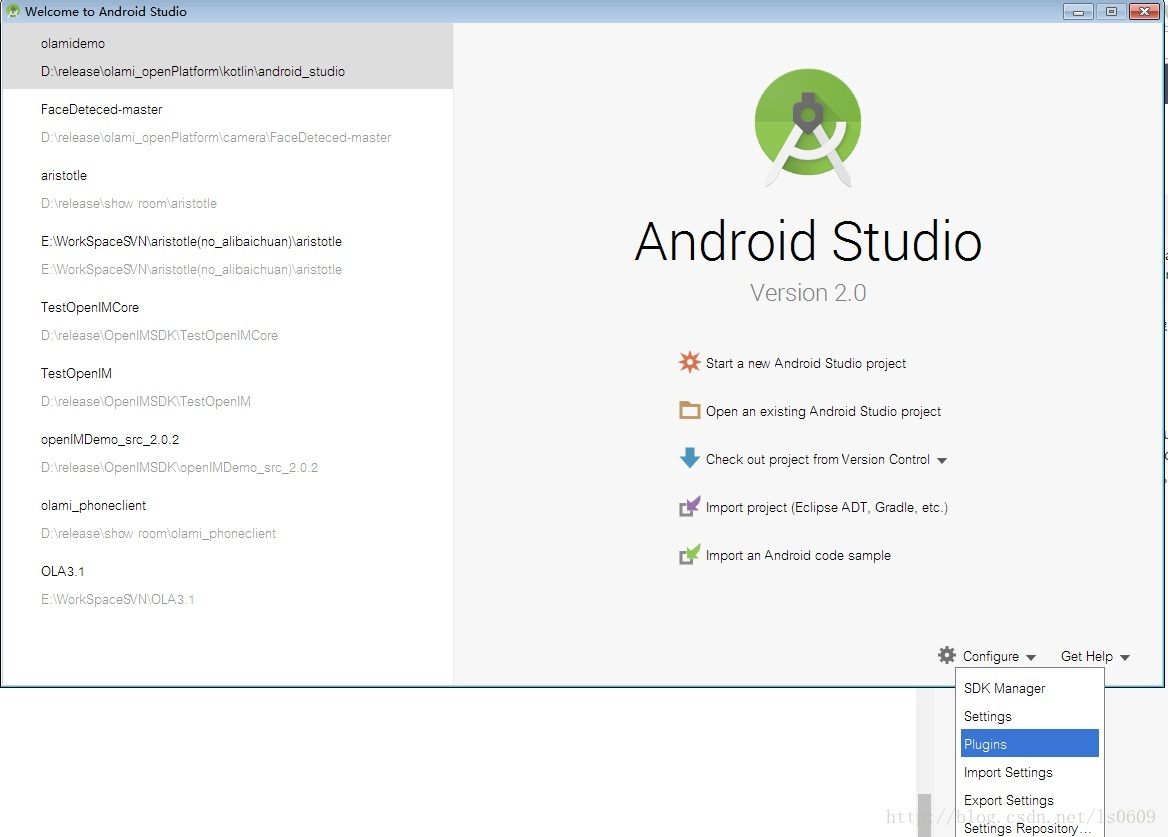The width and height of the screenshot is (1168, 837).
Task: Open recent project TestOpenIM
Action: 227,386
